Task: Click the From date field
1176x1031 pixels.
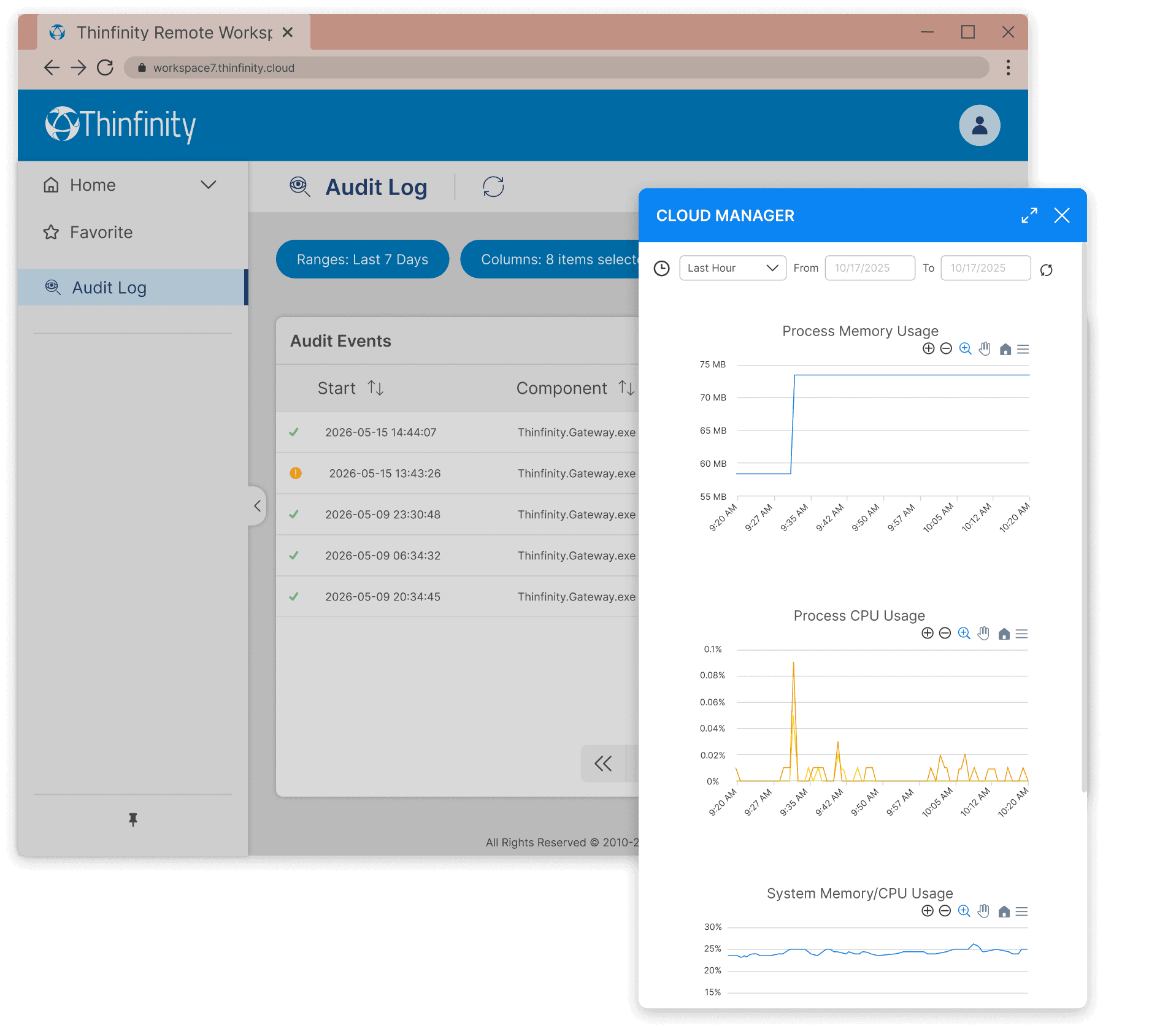Action: click(x=870, y=268)
